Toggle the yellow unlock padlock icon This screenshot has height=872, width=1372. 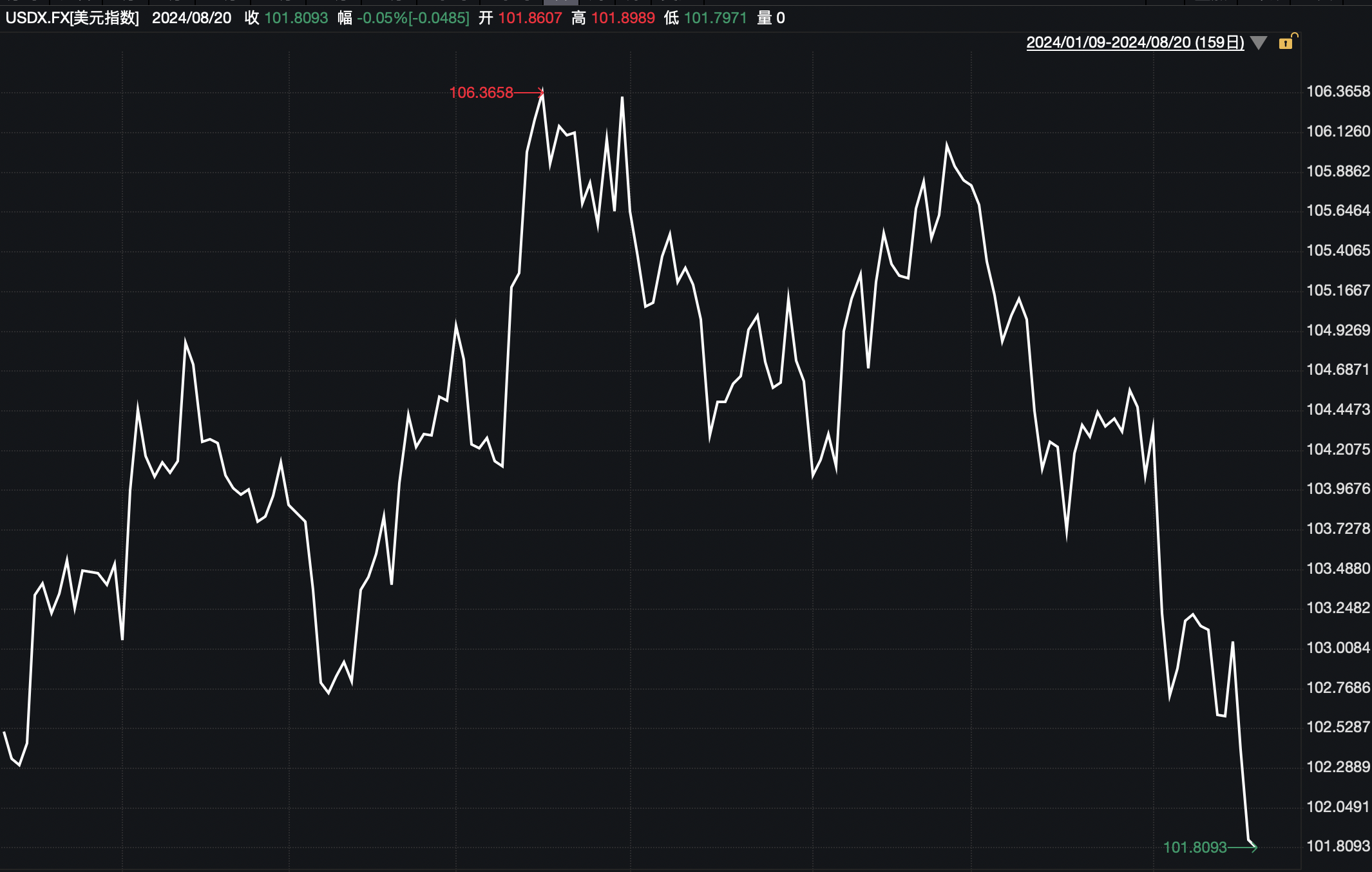(1286, 43)
